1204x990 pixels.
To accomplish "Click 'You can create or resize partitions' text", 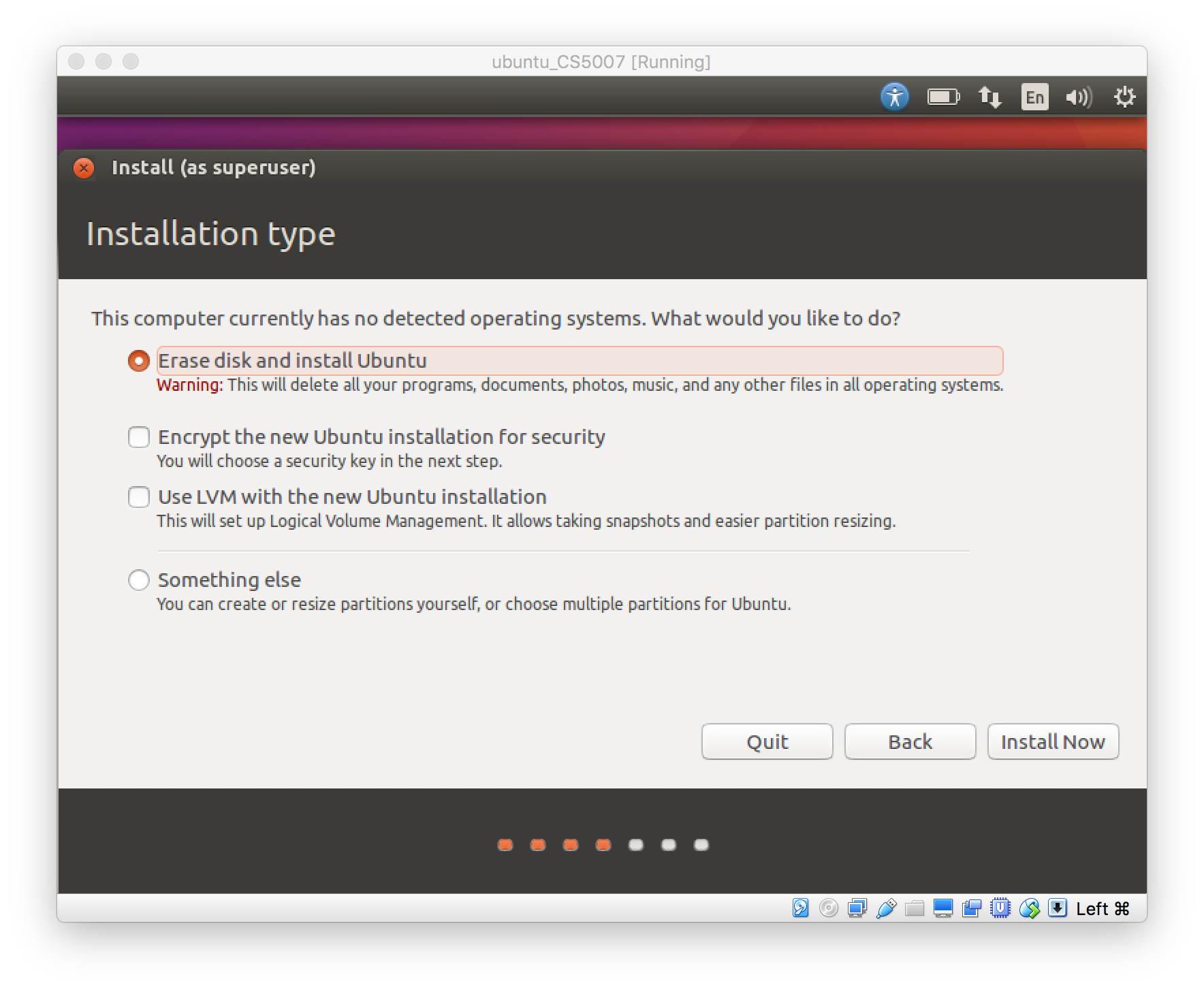I will point(474,605).
